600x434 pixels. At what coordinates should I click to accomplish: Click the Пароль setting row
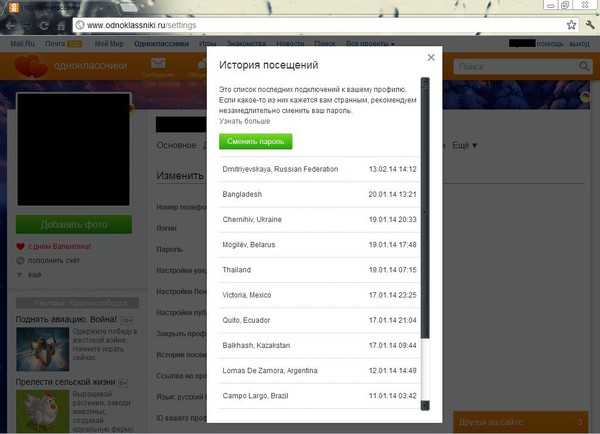pyautogui.click(x=170, y=250)
